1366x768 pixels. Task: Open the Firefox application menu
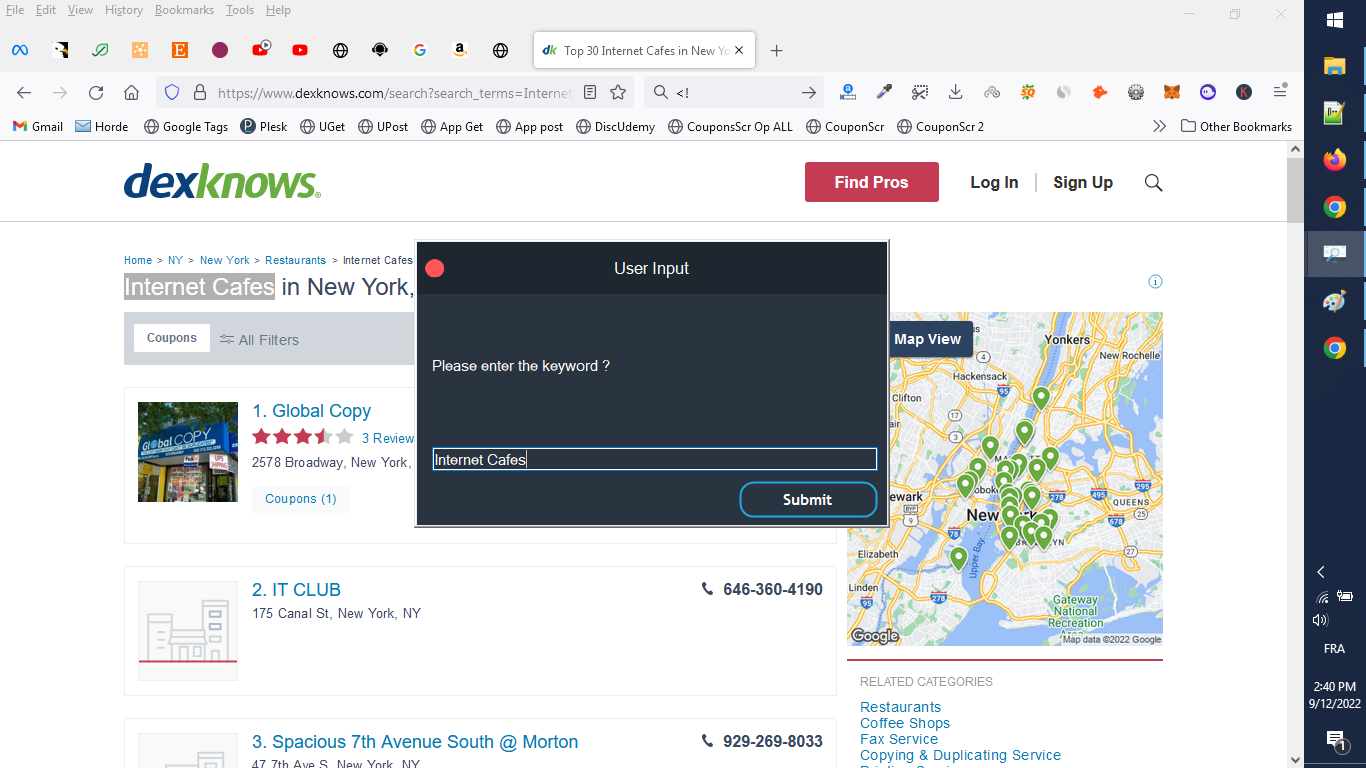tap(1280, 92)
